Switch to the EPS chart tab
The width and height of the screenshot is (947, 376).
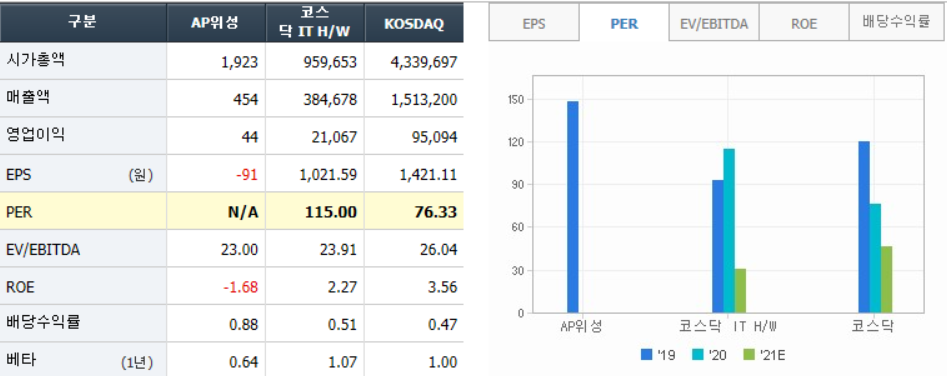point(534,24)
